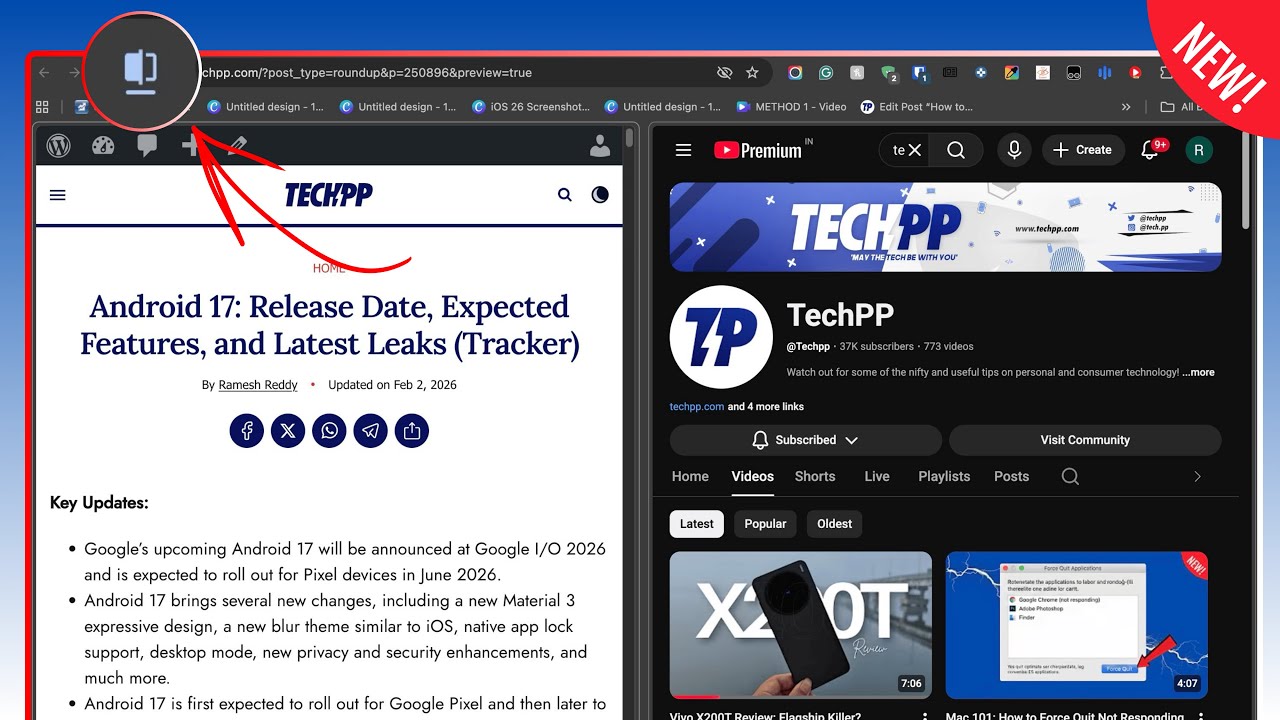Reveal more channel tabs with right chevron

(x=1197, y=477)
